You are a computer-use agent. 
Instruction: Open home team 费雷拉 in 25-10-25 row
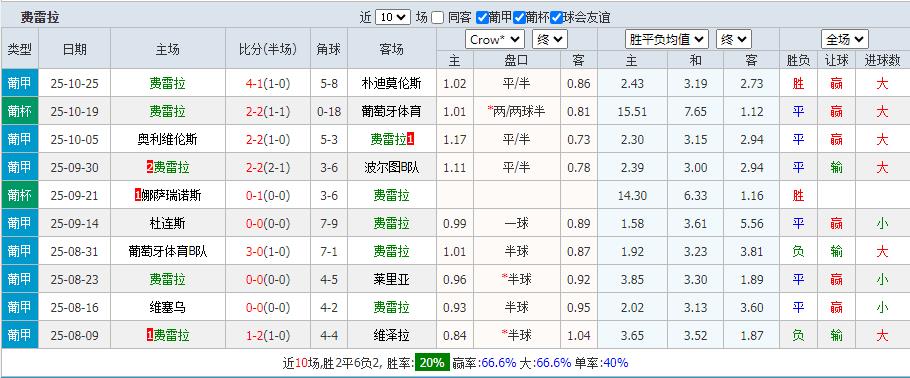(x=168, y=83)
